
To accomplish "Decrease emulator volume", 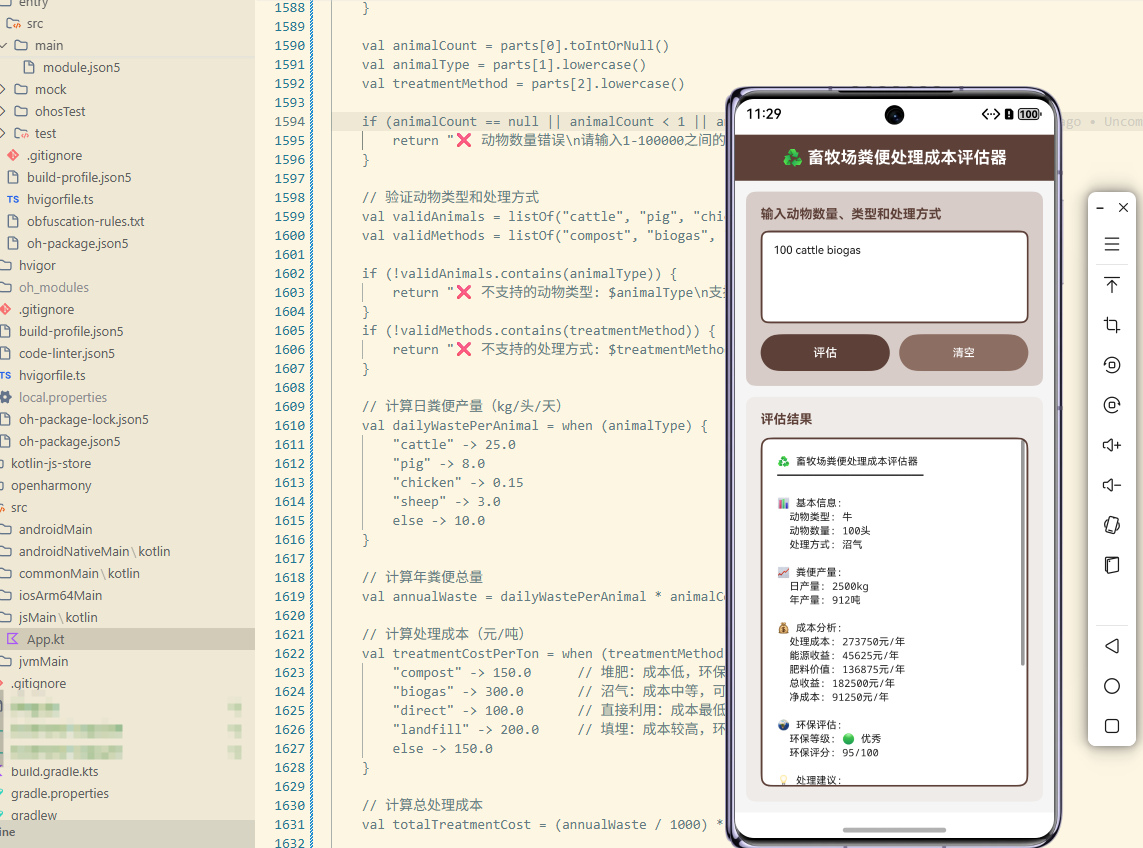I will pyautogui.click(x=1111, y=485).
